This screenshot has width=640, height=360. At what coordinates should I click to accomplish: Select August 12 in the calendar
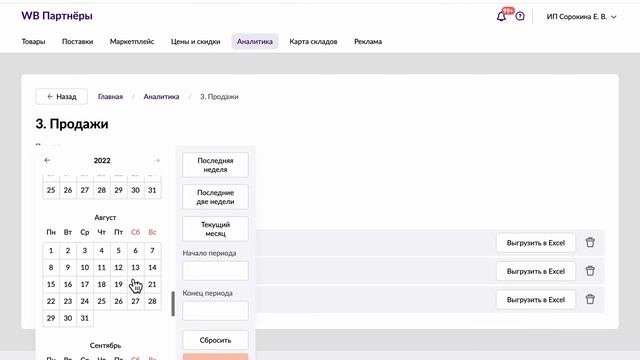click(x=118, y=268)
